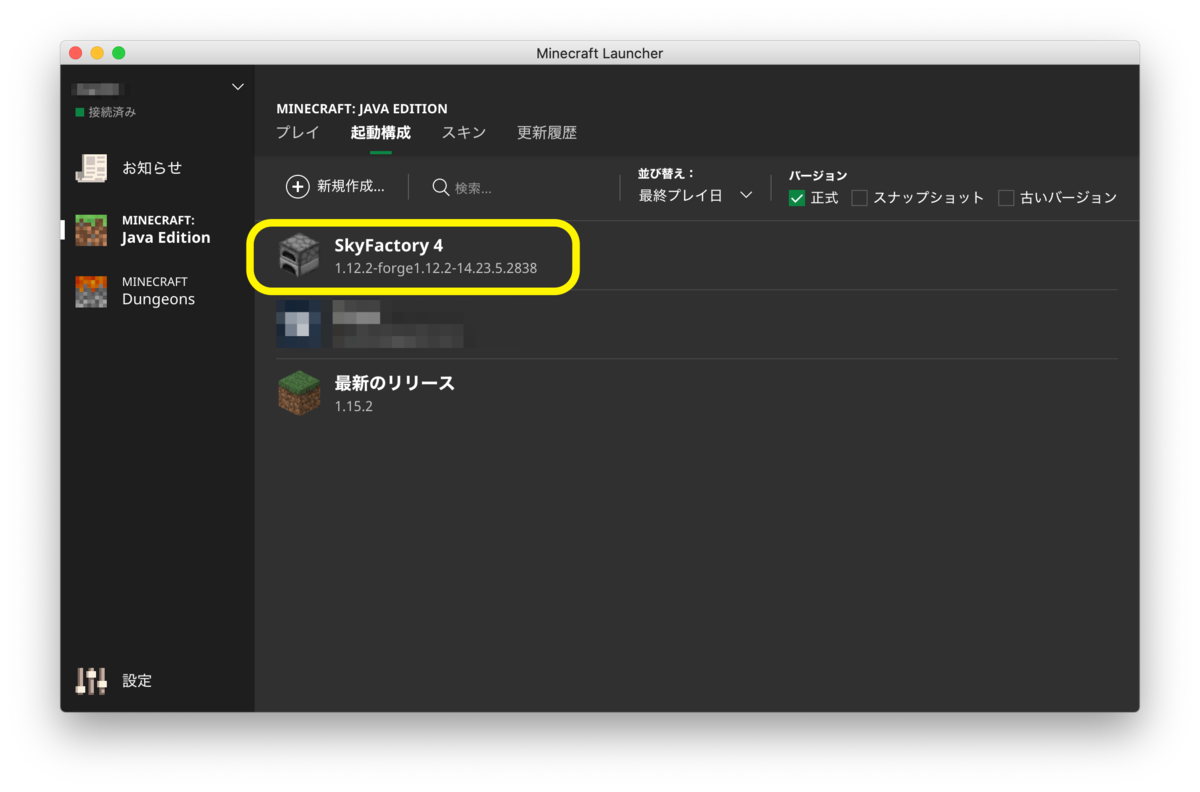The height and width of the screenshot is (792, 1200).
Task: Switch to the プレイ tab
Action: 297,133
